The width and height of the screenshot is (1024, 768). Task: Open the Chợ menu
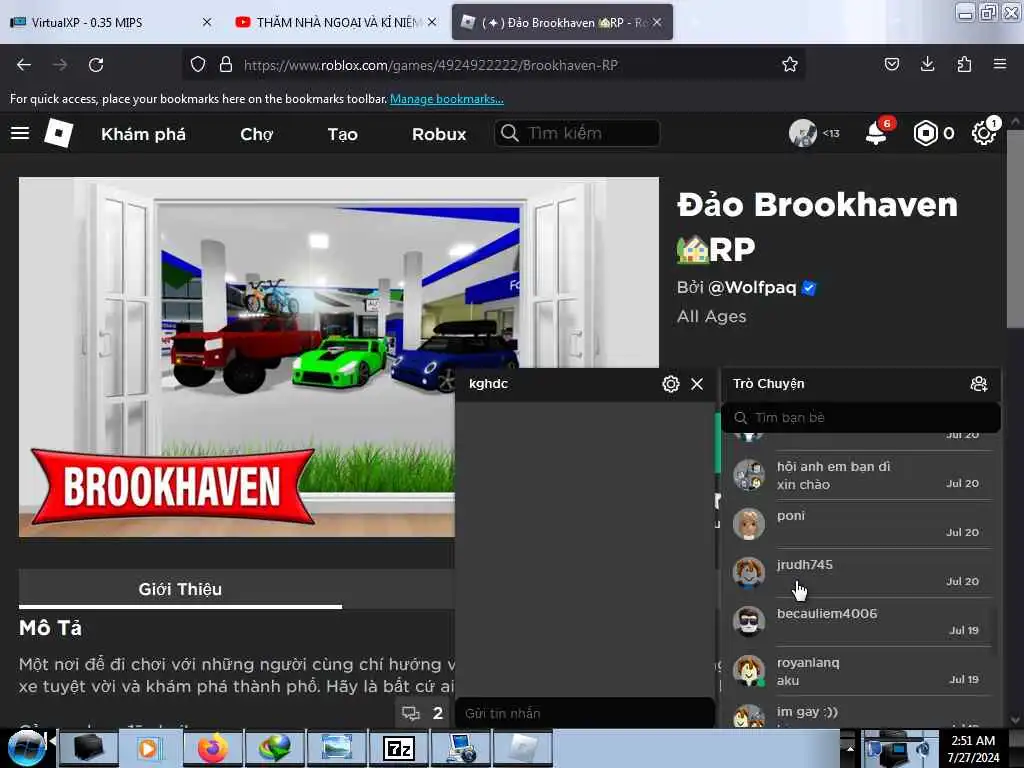click(257, 135)
